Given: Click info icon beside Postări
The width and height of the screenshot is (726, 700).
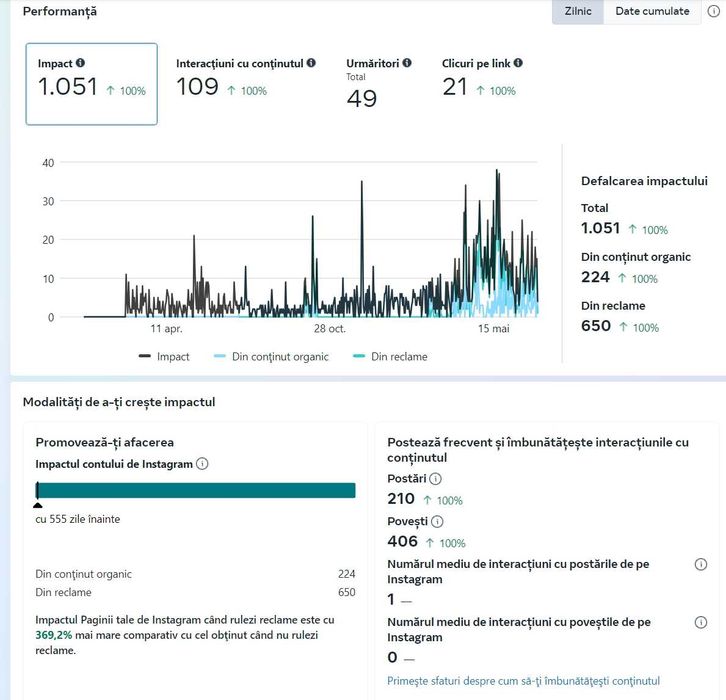Looking at the screenshot, I should (x=435, y=479).
